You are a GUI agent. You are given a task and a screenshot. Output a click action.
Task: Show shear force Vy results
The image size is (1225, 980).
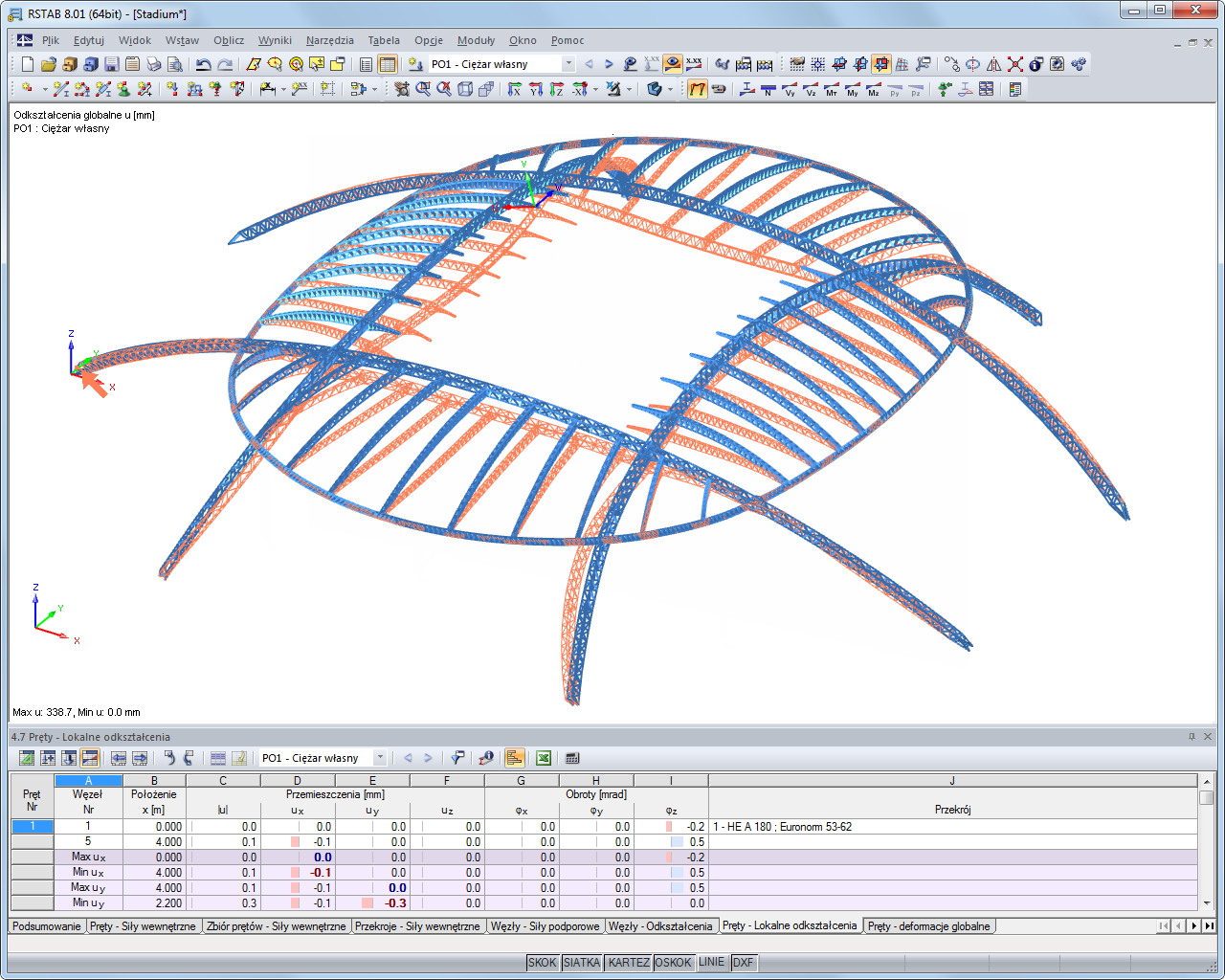(790, 89)
